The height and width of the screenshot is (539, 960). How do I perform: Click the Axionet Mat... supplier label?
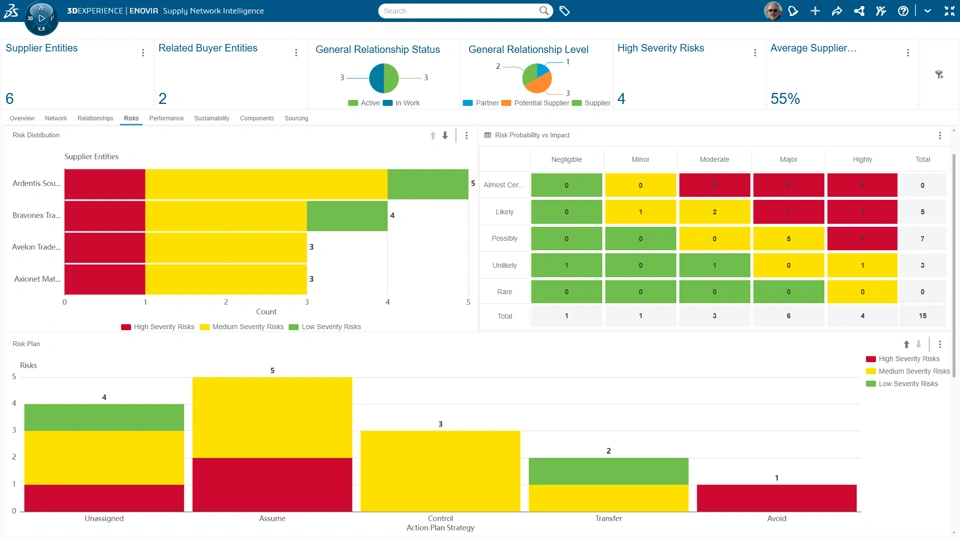(37, 279)
